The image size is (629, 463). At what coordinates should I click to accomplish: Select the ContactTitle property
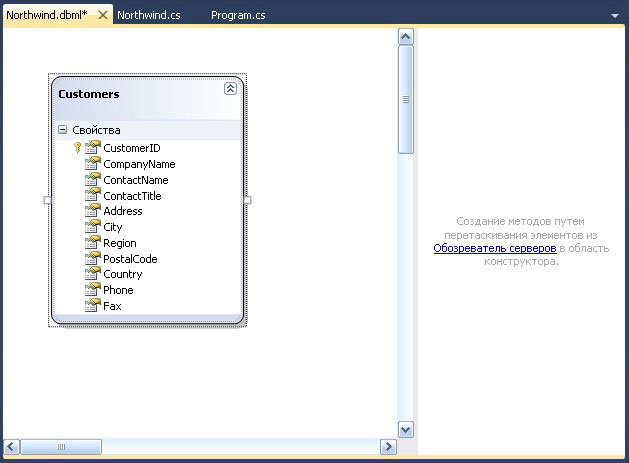(132, 196)
